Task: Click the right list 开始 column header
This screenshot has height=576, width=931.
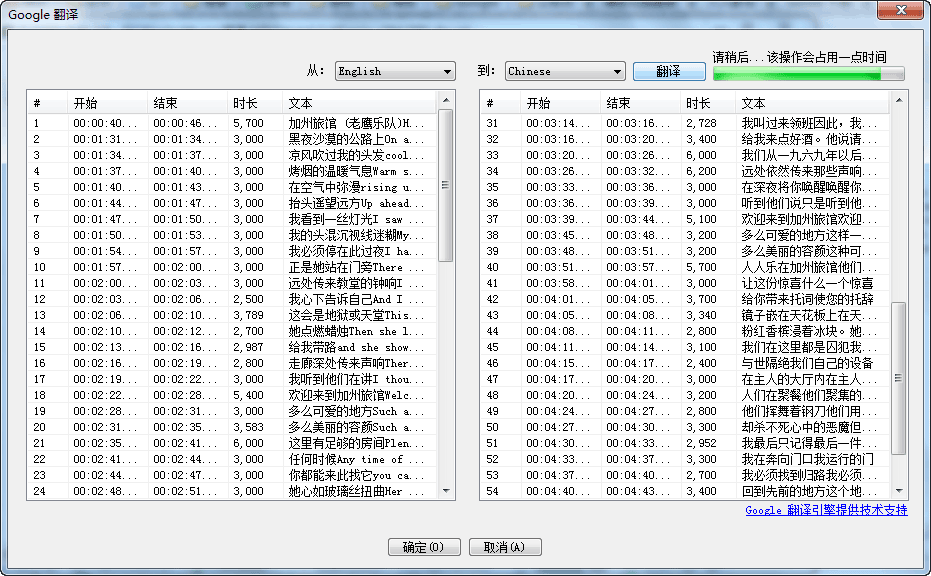Action: [x=560, y=103]
